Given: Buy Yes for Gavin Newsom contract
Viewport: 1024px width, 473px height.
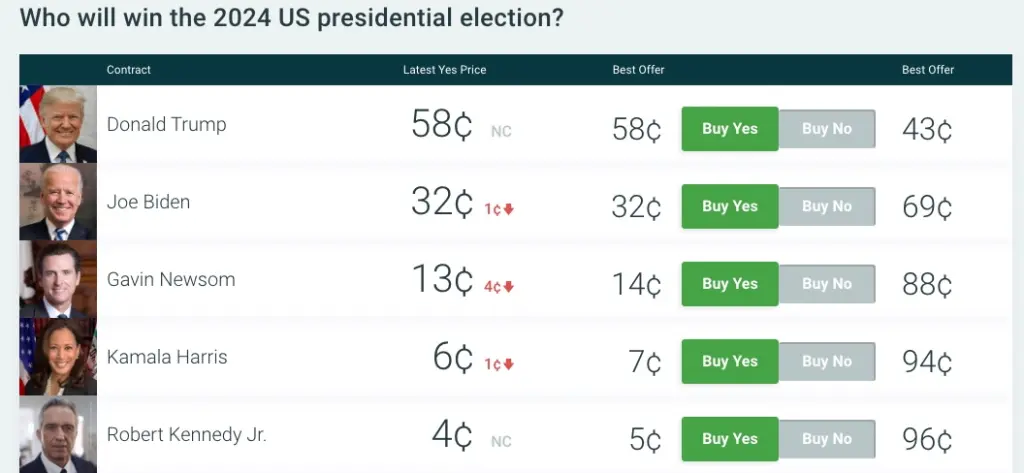Looking at the screenshot, I should (x=730, y=284).
